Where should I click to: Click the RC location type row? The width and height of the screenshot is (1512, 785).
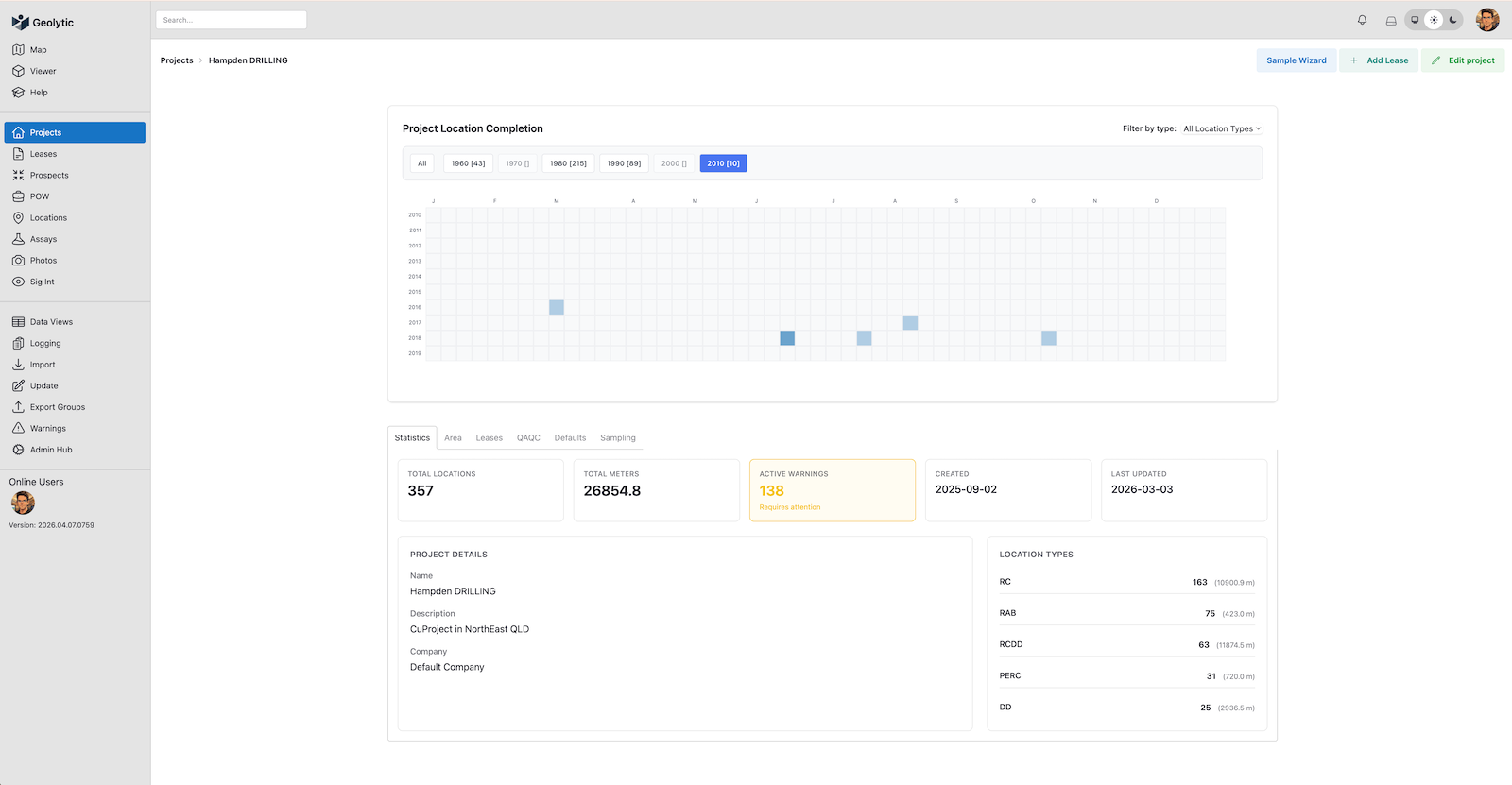(1127, 582)
